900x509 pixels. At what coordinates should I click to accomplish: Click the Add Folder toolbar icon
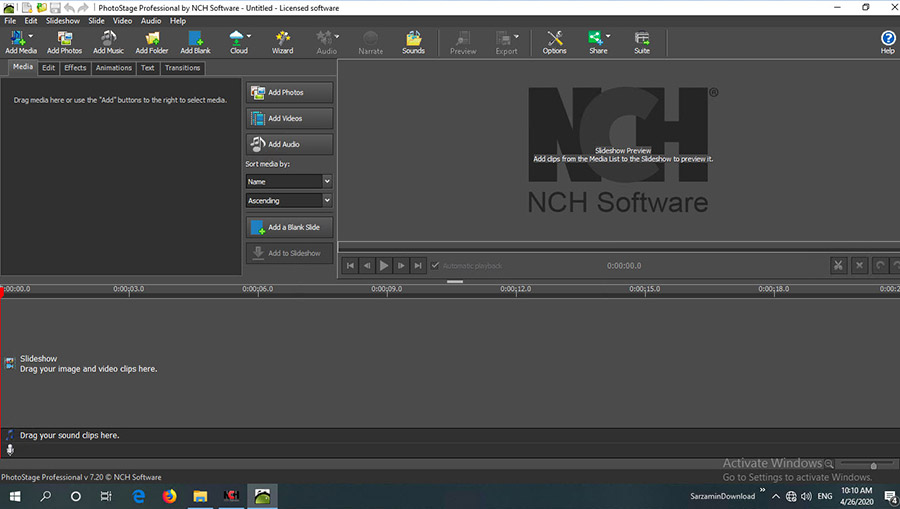152,42
